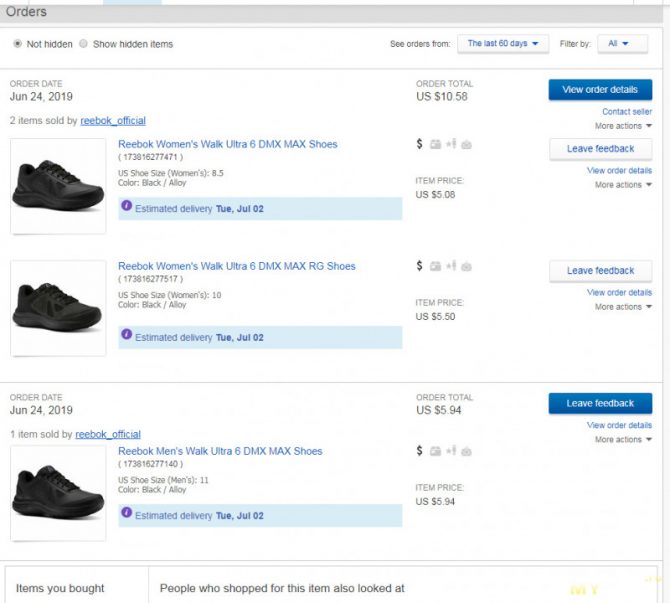Expand More actions for the $5.50 item
The width and height of the screenshot is (670, 603).
coord(623,307)
